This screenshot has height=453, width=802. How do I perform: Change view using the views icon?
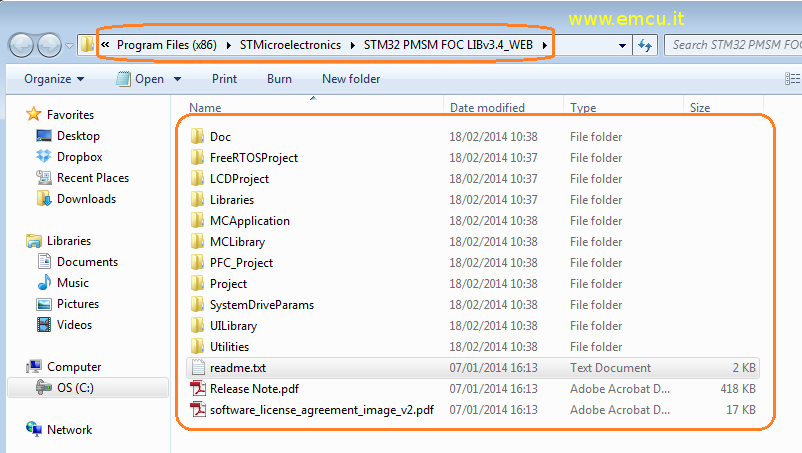(792, 79)
